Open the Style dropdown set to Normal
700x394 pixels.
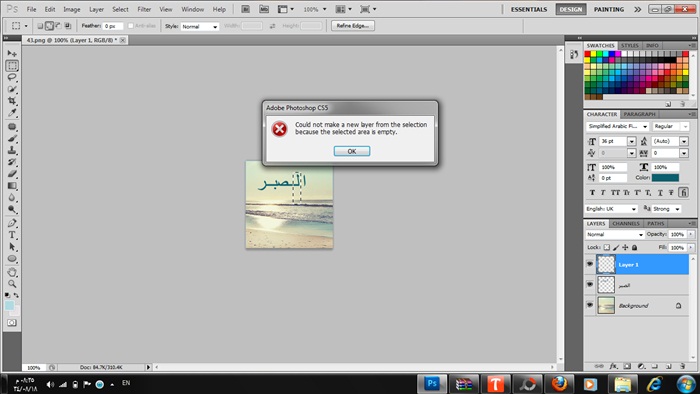tap(200, 27)
